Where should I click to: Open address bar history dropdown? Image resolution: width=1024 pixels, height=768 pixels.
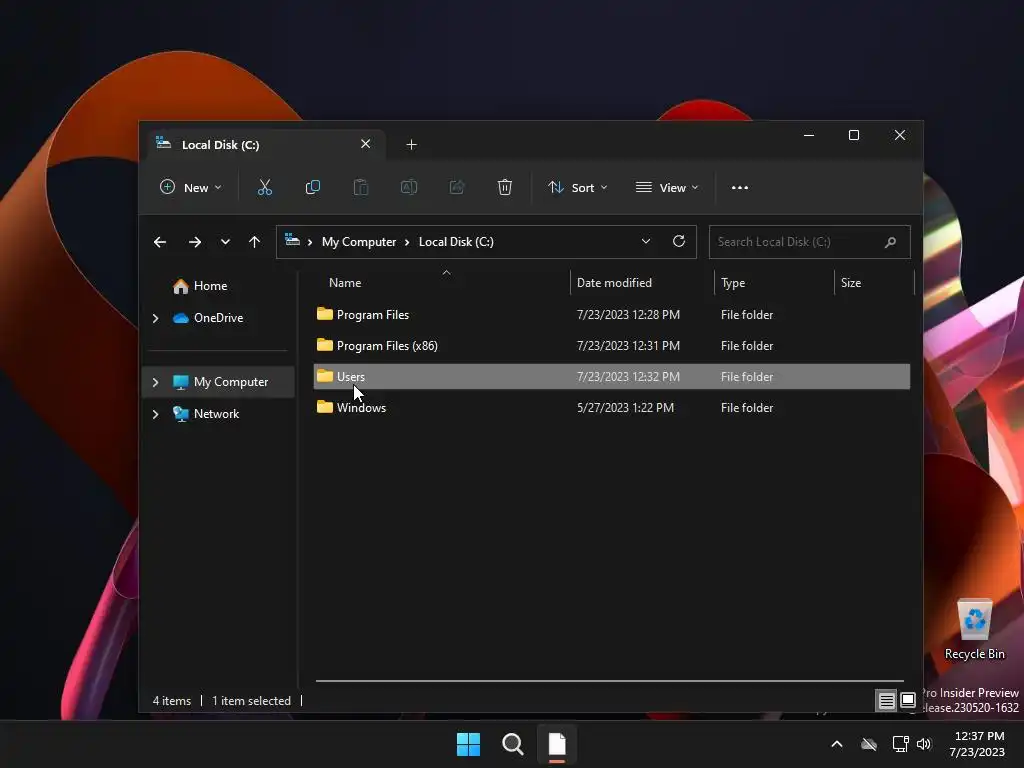646,241
